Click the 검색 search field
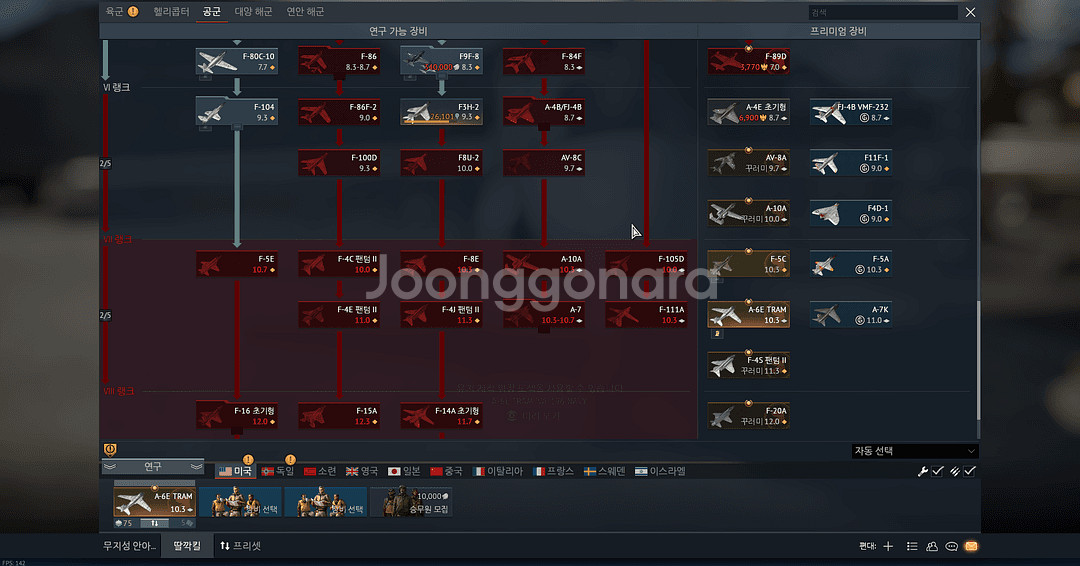 tap(883, 12)
